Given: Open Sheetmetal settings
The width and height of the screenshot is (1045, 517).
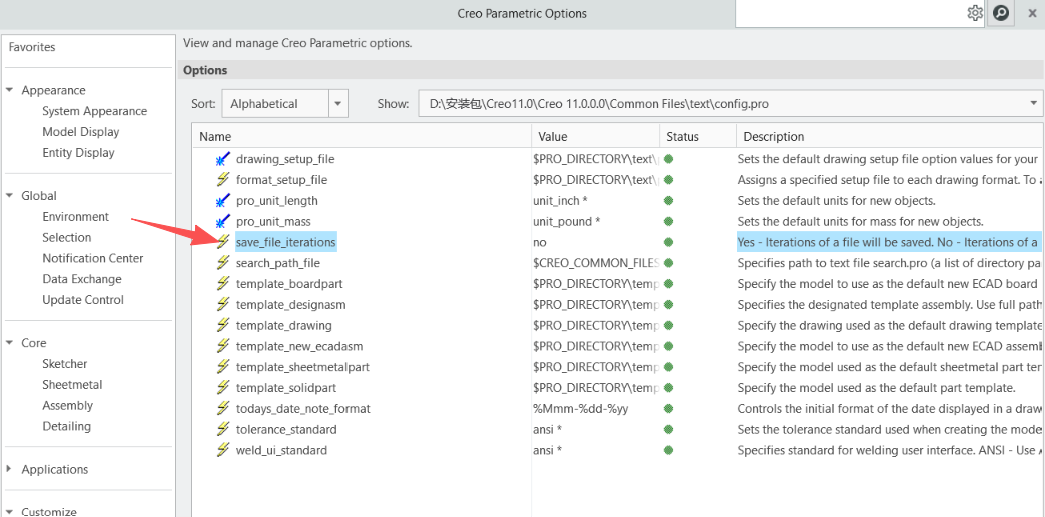Looking at the screenshot, I should tap(72, 384).
